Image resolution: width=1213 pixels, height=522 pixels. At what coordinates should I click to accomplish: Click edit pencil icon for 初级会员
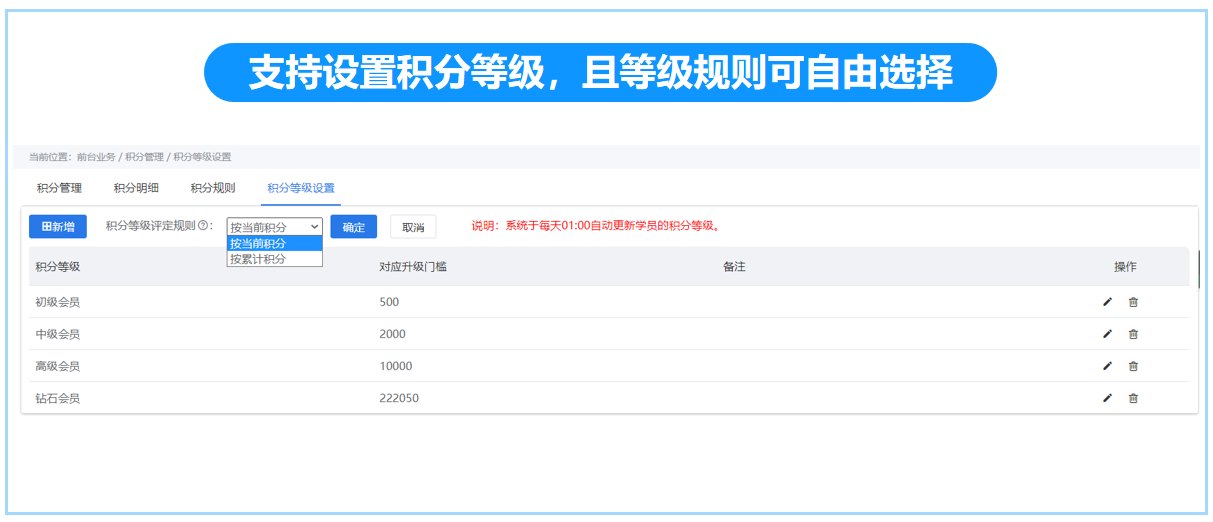click(x=1107, y=302)
